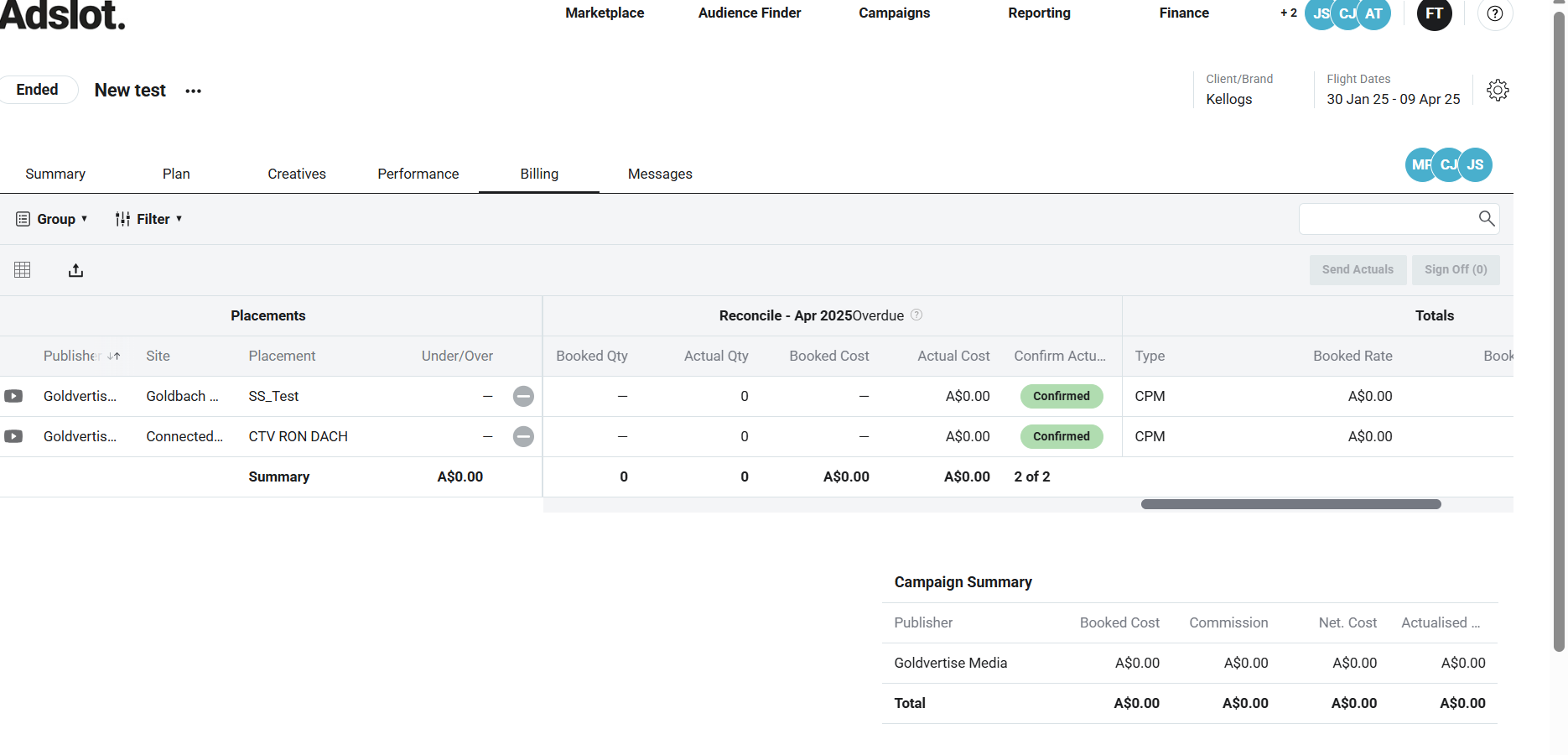Screen dimensions: 1568x755
Task: Click the search magnifier icon
Action: [x=1486, y=219]
